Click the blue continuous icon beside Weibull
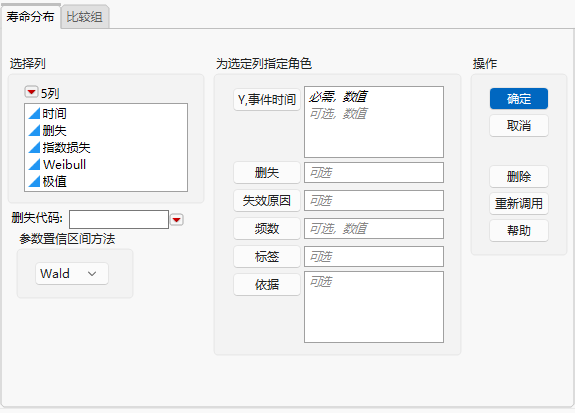This screenshot has width=575, height=413. 34,164
